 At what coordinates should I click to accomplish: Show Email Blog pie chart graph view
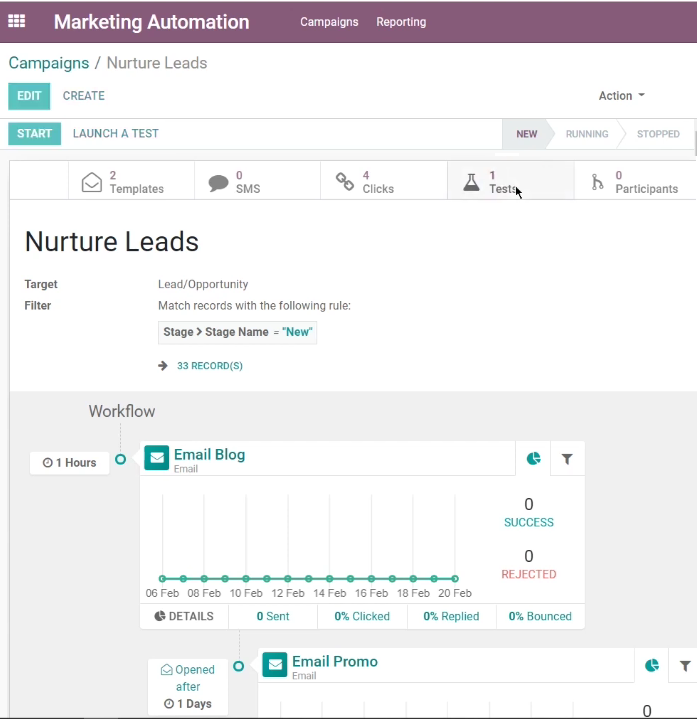[533, 459]
